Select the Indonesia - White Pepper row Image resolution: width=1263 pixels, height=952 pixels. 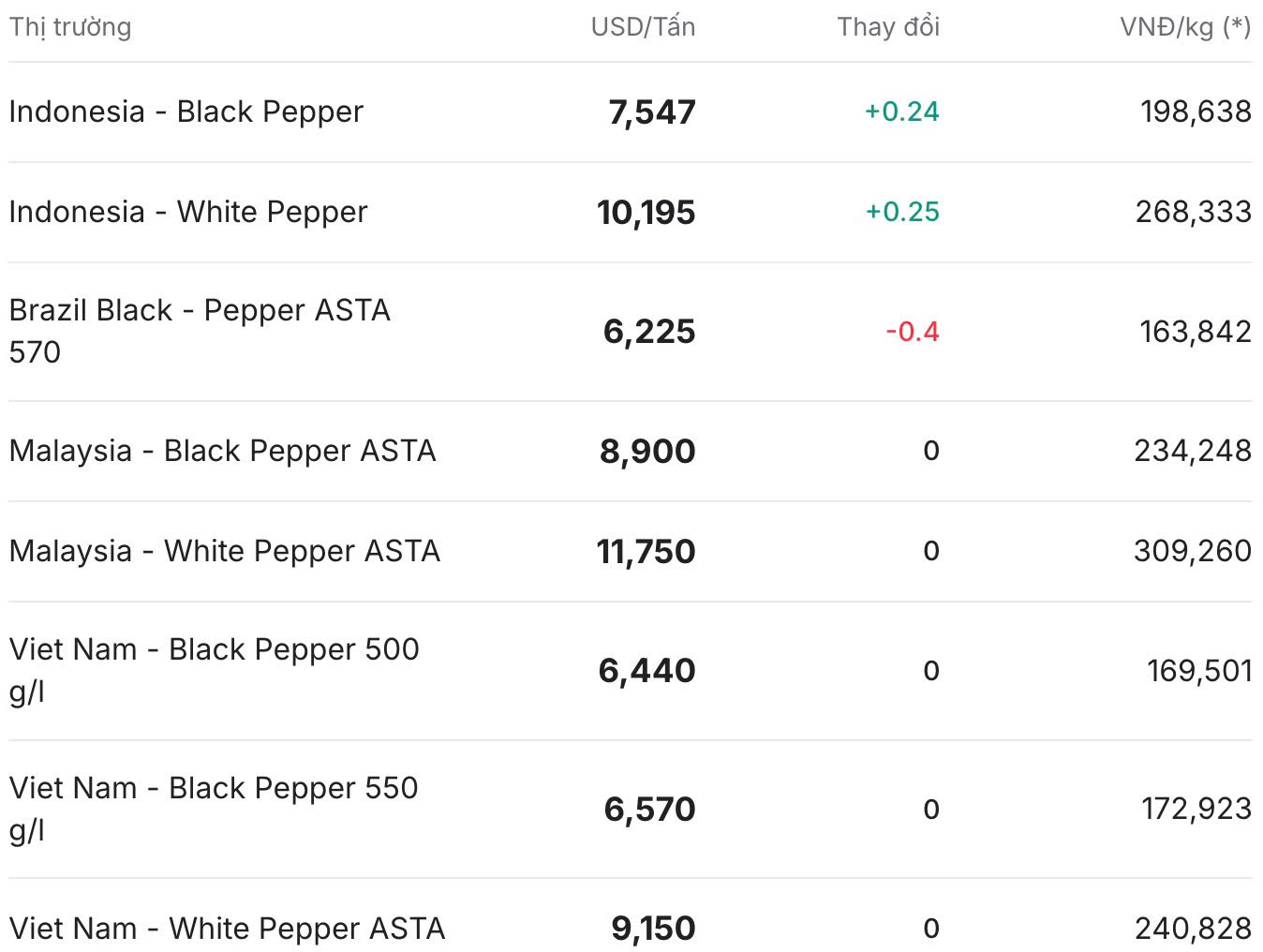[x=188, y=212]
